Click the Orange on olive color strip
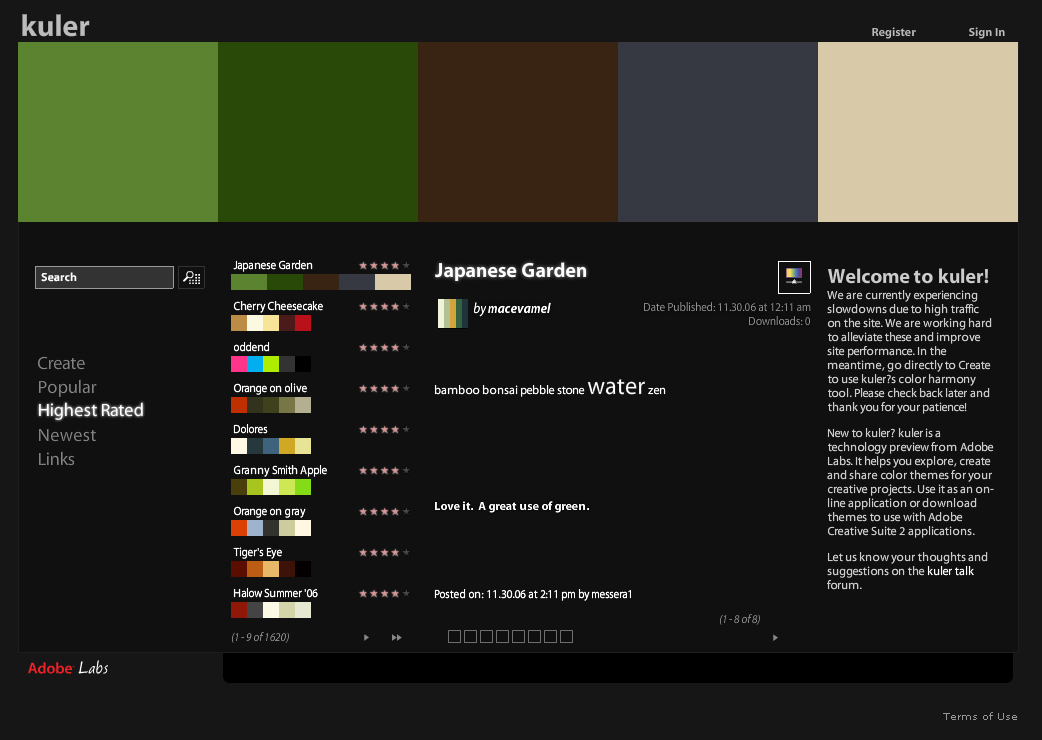 (x=271, y=405)
